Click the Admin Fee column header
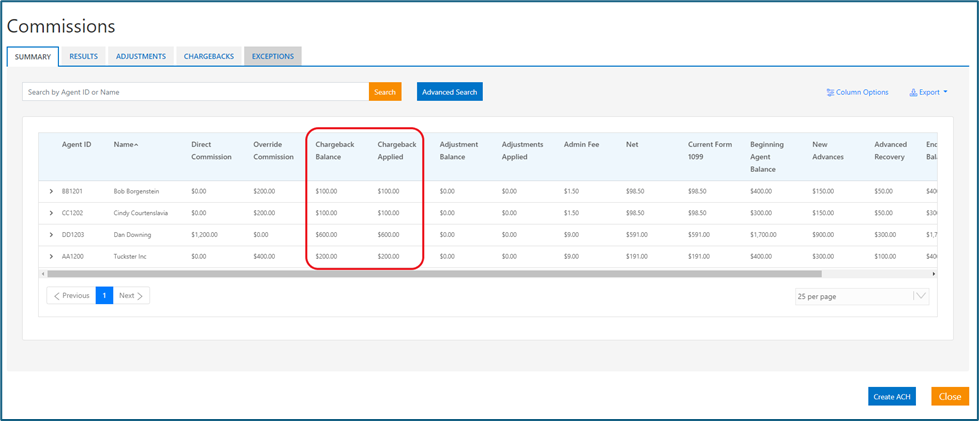The image size is (979, 421). pyautogui.click(x=581, y=144)
